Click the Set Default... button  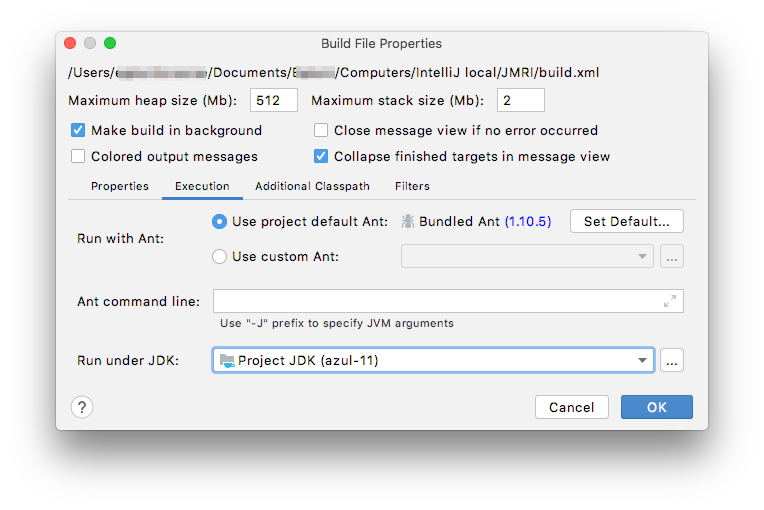pos(627,221)
